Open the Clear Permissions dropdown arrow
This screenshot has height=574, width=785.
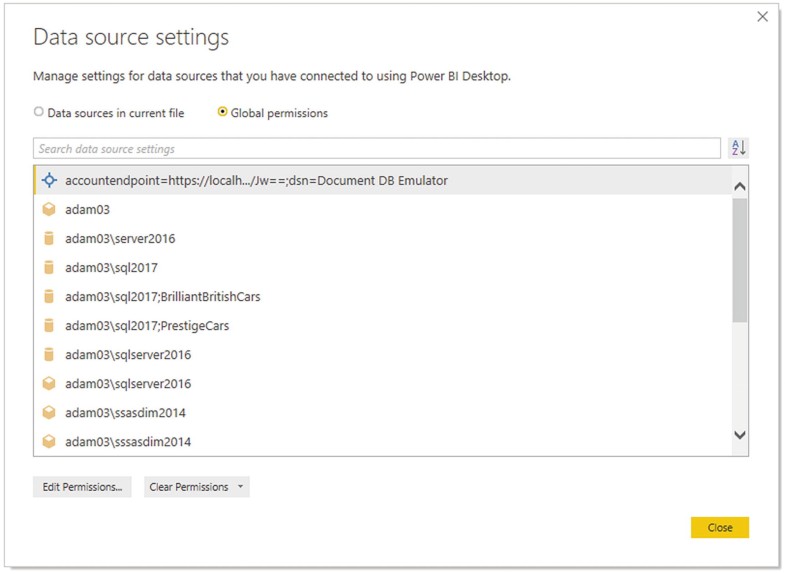(x=241, y=486)
